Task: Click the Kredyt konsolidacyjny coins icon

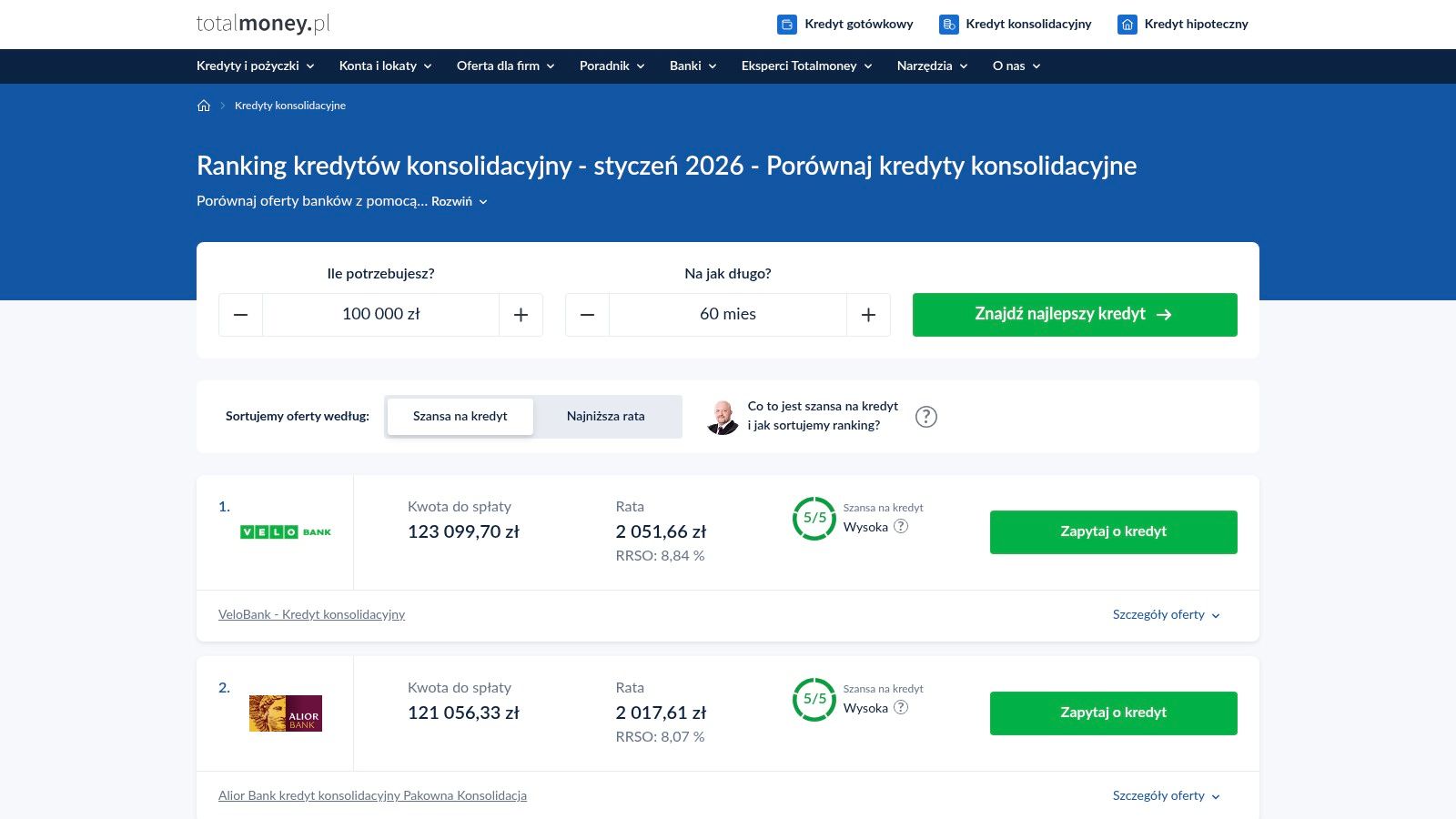Action: [x=949, y=25]
